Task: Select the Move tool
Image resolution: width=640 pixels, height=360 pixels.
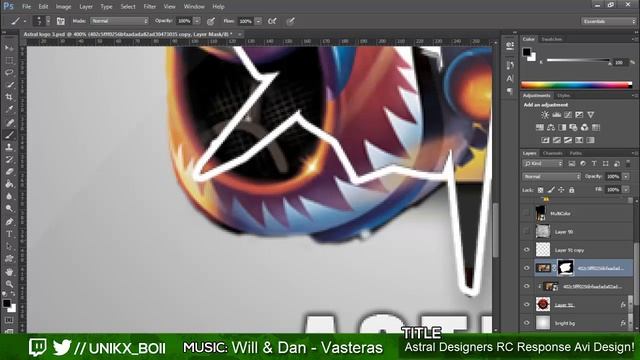Action: (x=9, y=49)
